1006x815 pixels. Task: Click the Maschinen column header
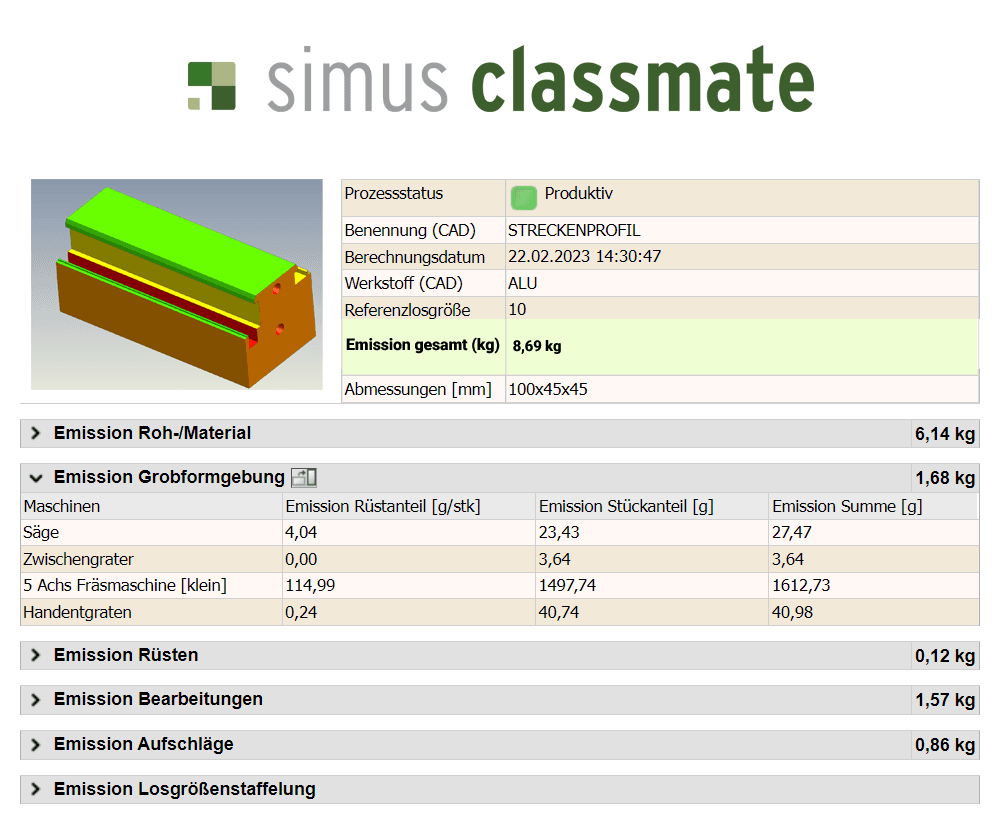tap(62, 506)
